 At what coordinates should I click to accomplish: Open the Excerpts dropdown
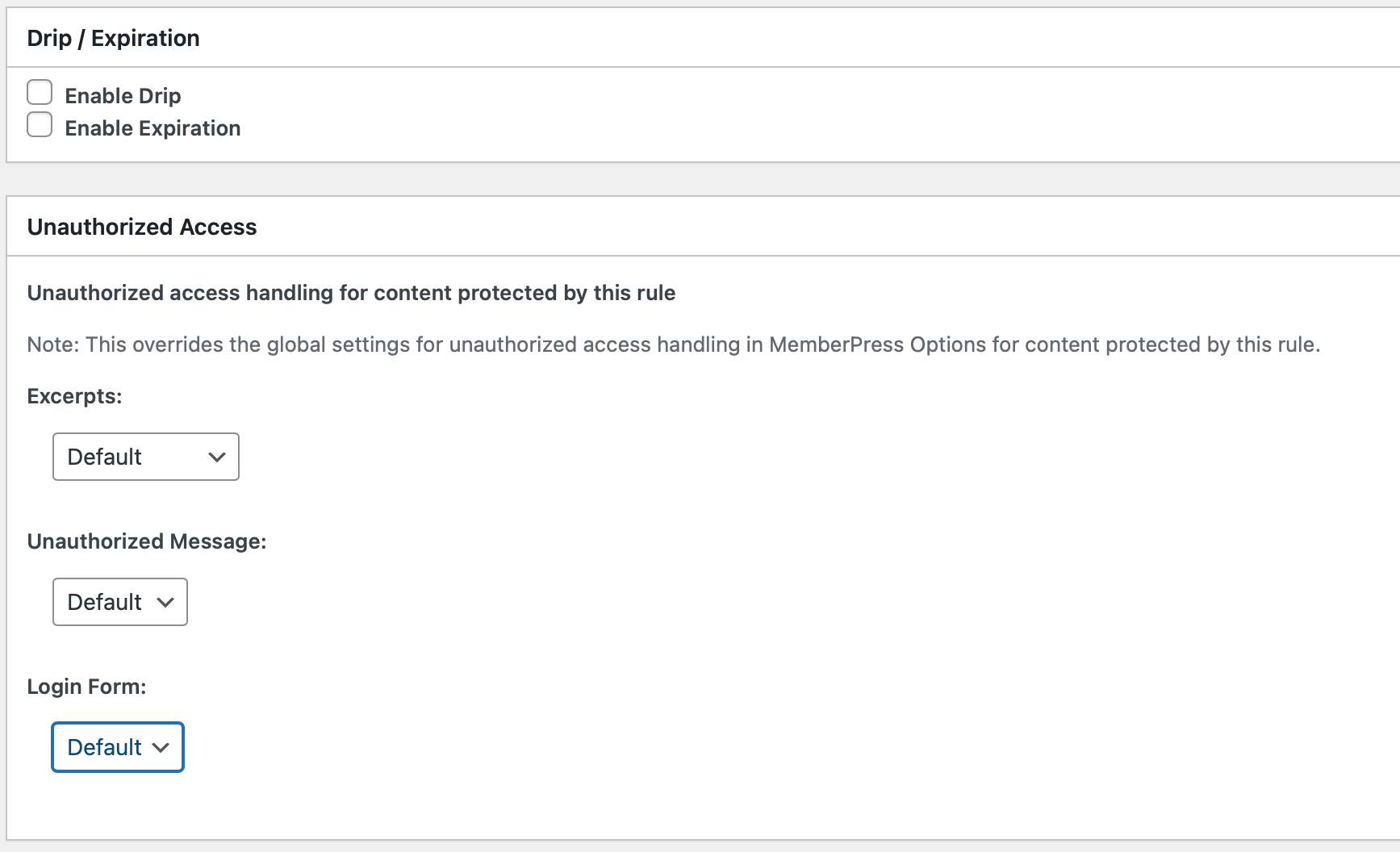point(146,457)
